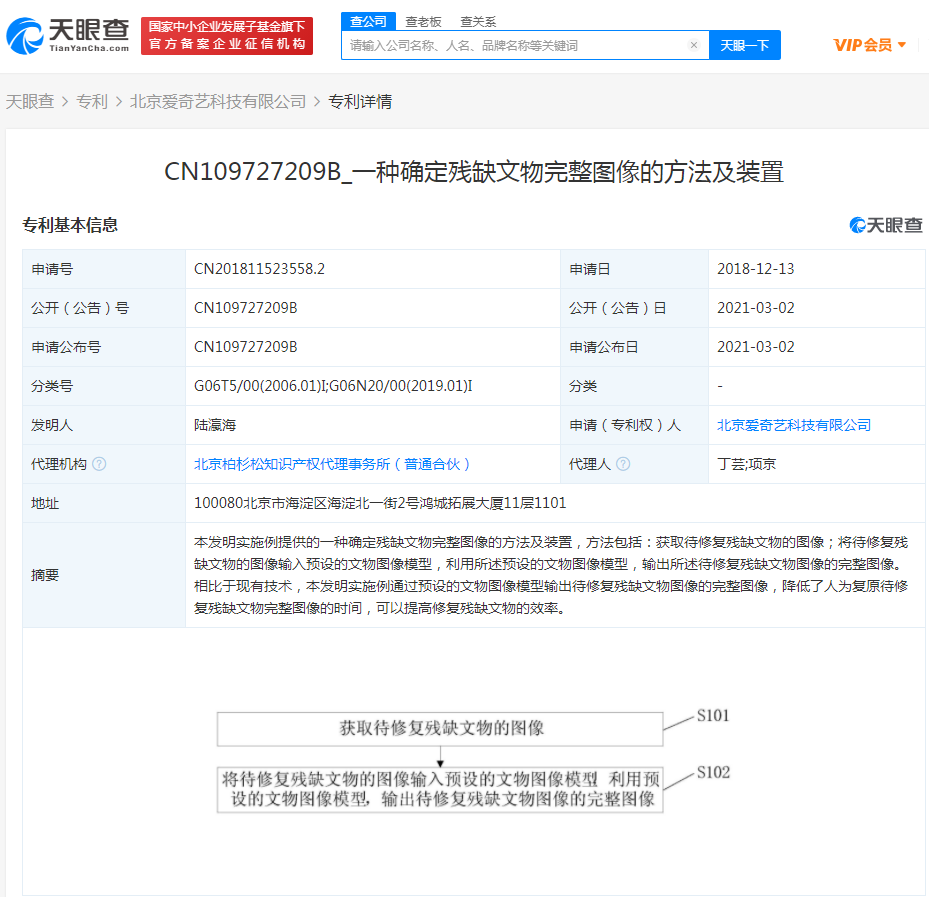Switch to the 查公司 search tab
The height and width of the screenshot is (897, 929).
pyautogui.click(x=368, y=21)
